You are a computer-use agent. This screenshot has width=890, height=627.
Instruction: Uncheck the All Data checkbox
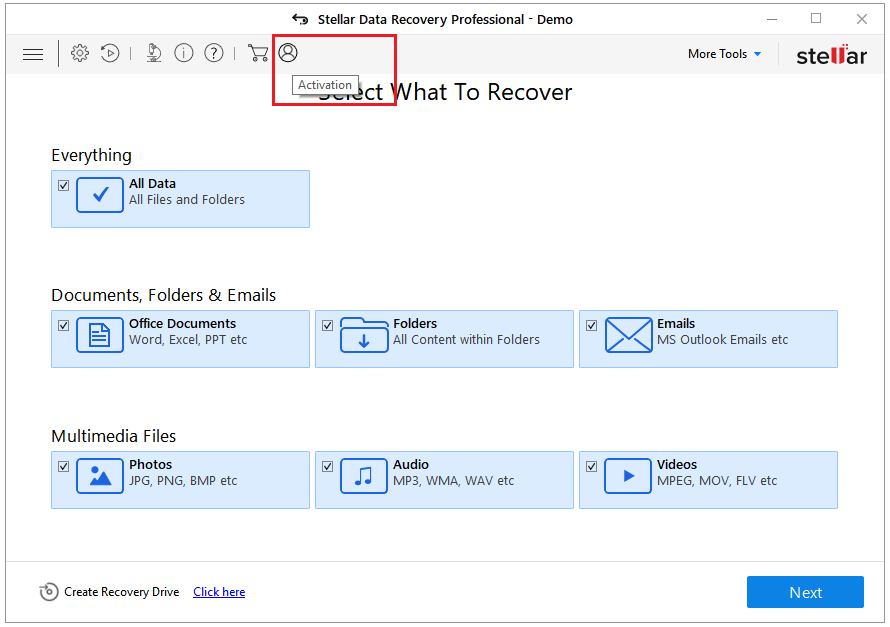click(x=64, y=186)
